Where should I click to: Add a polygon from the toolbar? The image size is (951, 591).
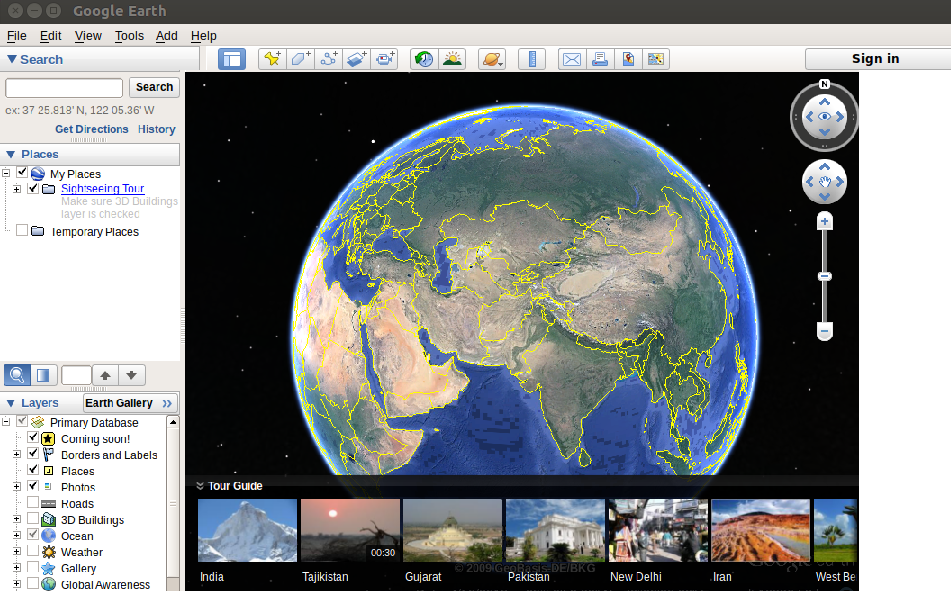coord(300,59)
